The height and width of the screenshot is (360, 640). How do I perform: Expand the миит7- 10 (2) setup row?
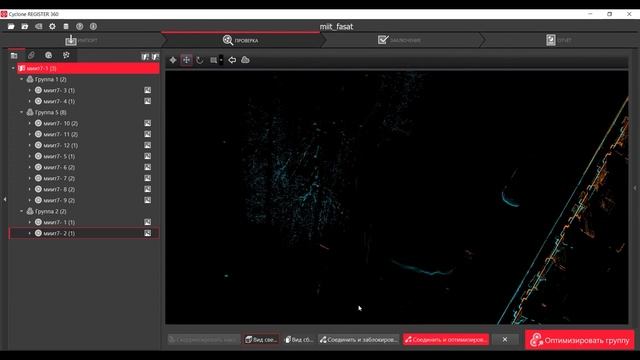30,123
